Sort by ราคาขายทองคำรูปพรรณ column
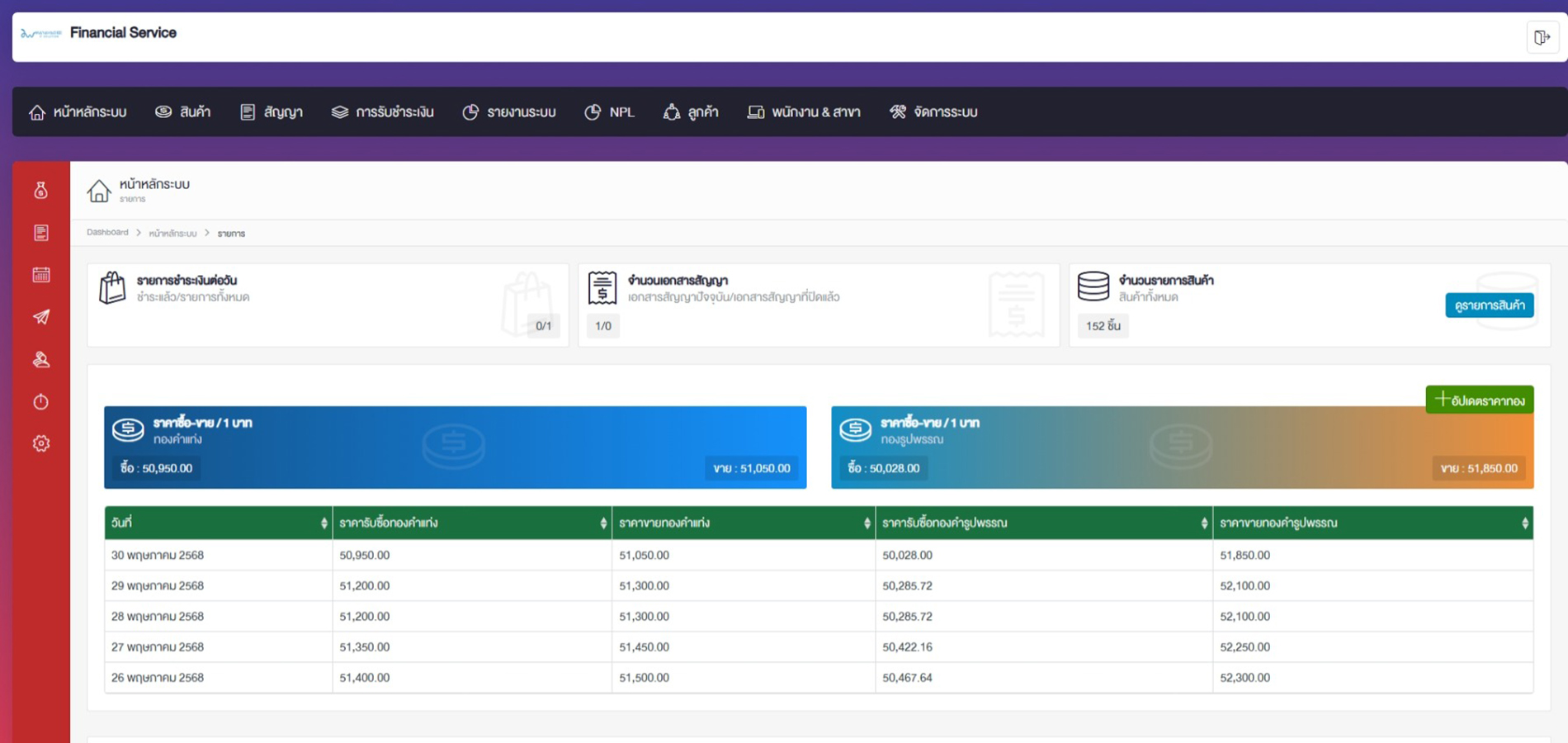The image size is (1568, 743). click(x=1524, y=523)
